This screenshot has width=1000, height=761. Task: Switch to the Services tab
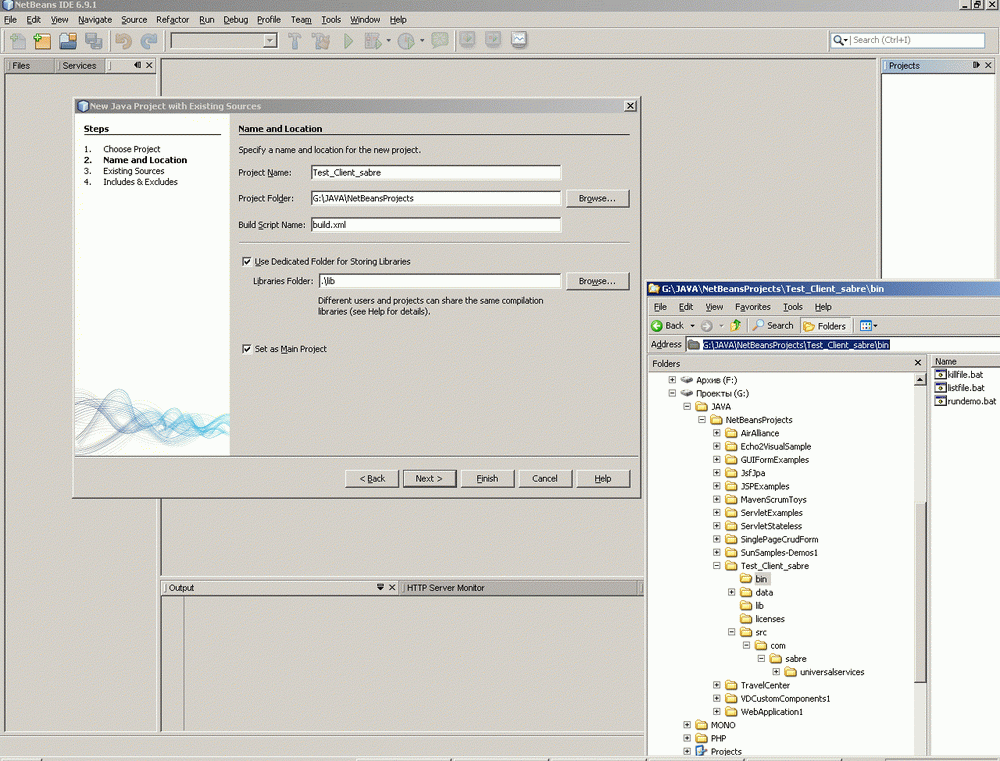(79, 65)
